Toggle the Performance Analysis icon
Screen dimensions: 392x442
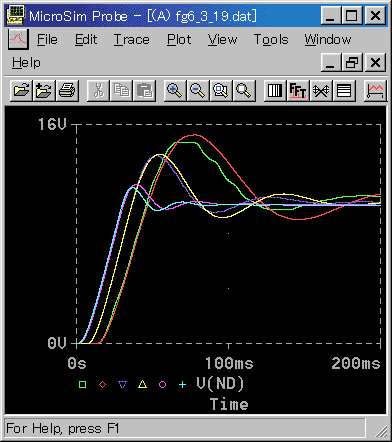click(321, 91)
